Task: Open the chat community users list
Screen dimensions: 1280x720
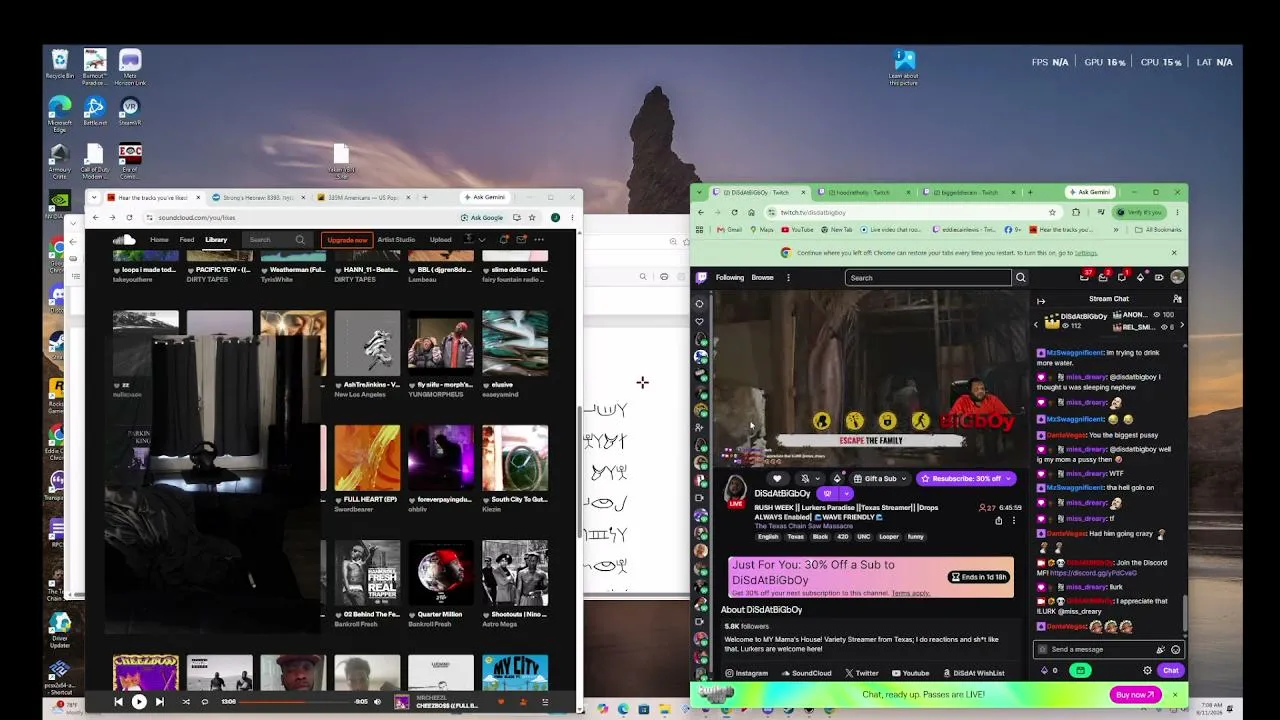Action: 1177,299
